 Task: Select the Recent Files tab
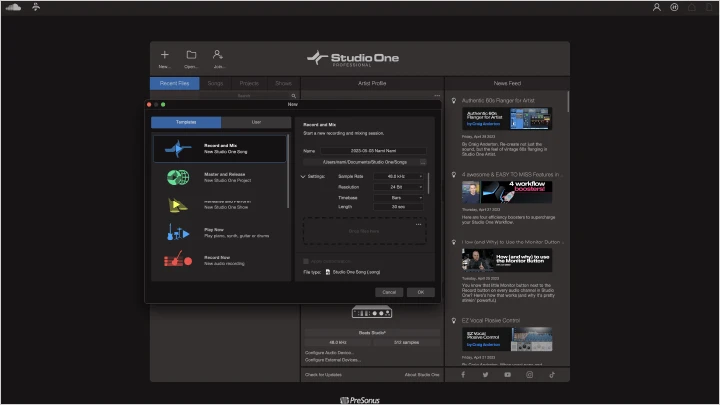(x=174, y=83)
